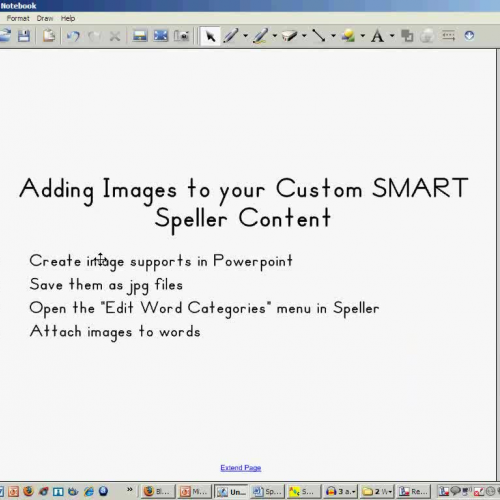The height and width of the screenshot is (500, 500).
Task: Choose the Select arrow pointer tool
Action: pyautogui.click(x=210, y=36)
